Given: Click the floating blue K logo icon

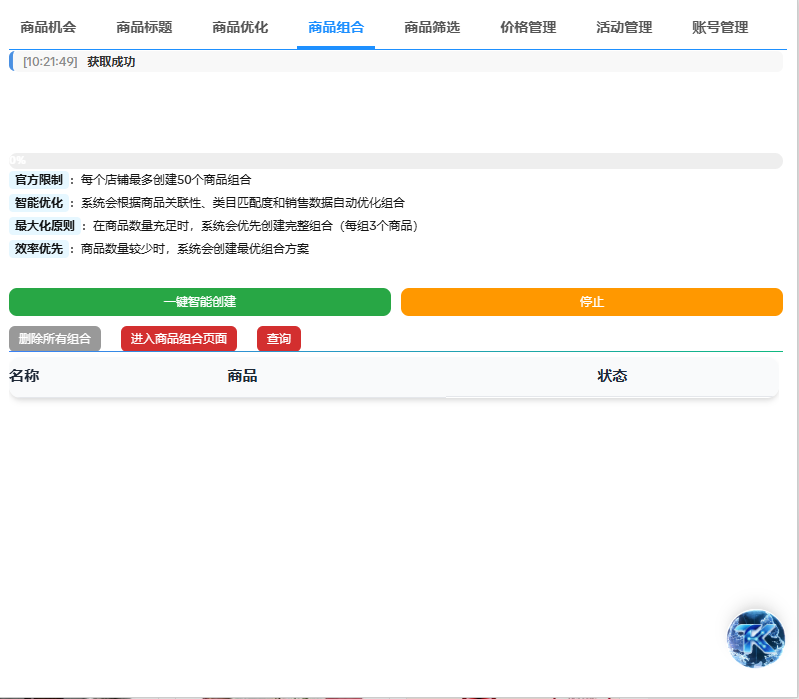Looking at the screenshot, I should [756, 638].
